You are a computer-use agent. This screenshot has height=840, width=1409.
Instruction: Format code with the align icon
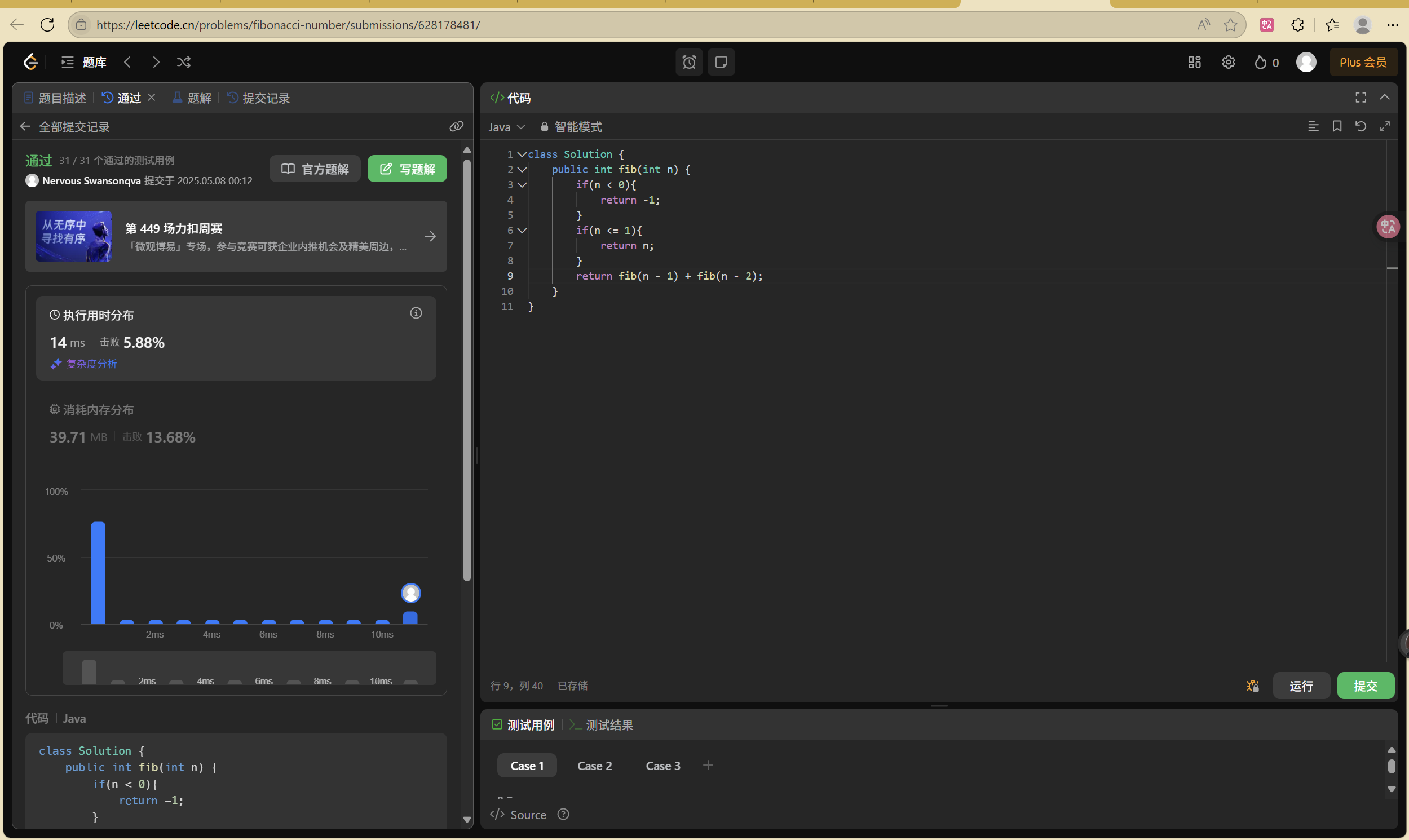tap(1313, 126)
